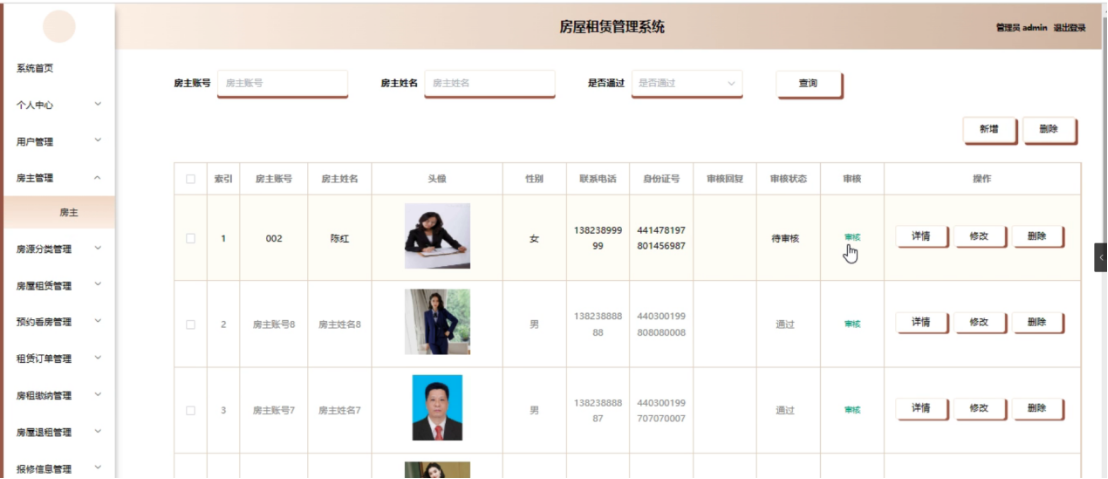Click the 审核状态 column header
The width and height of the screenshot is (1108, 479).
(x=789, y=179)
